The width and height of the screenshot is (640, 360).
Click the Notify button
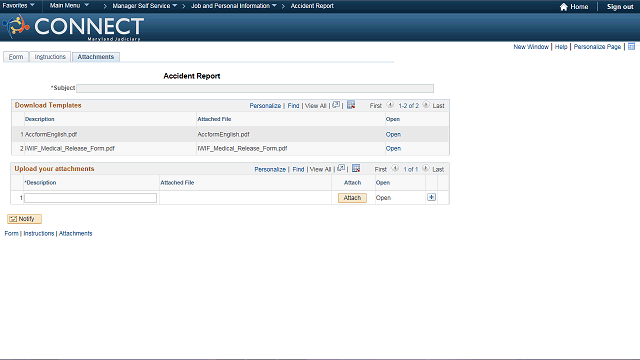24,219
